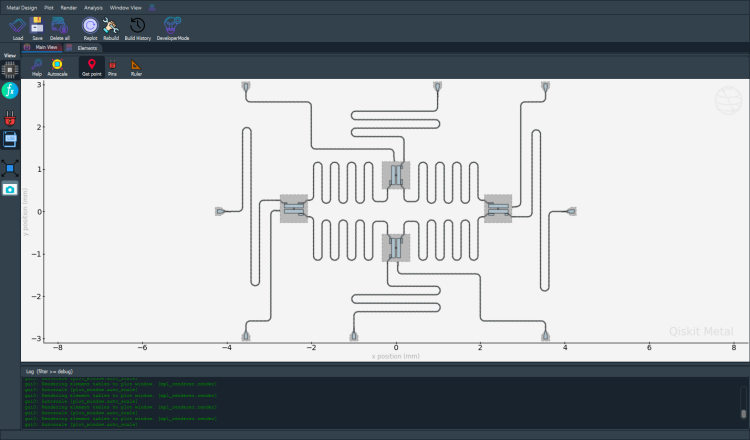Click the x position (mm) axis label
The height and width of the screenshot is (440, 750).
tap(396, 356)
